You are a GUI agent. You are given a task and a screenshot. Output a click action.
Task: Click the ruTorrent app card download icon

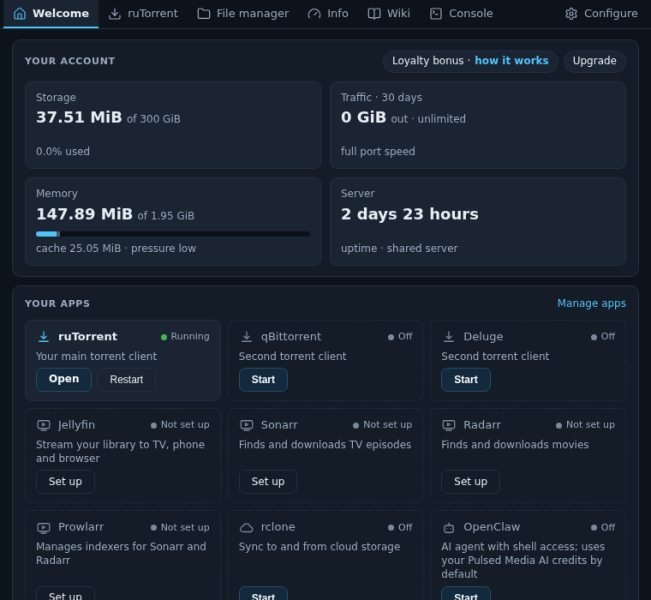click(44, 337)
